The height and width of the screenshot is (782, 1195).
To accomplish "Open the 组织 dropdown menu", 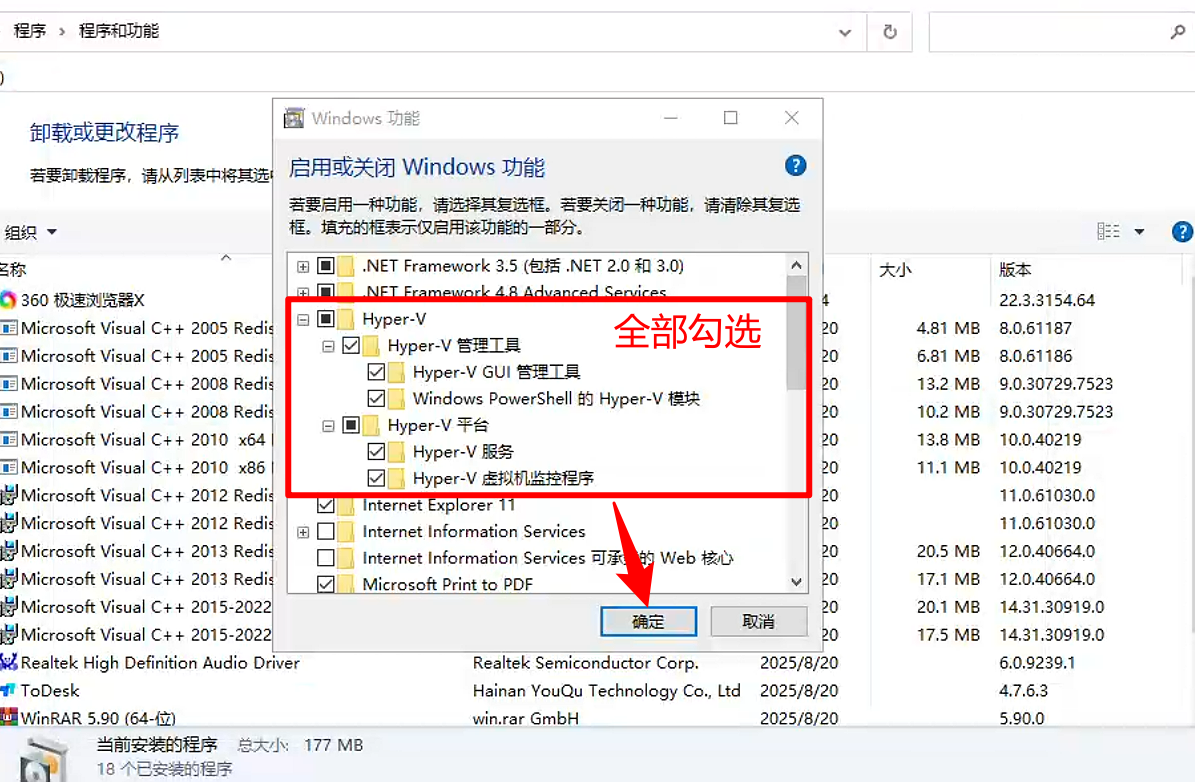I will 30,232.
